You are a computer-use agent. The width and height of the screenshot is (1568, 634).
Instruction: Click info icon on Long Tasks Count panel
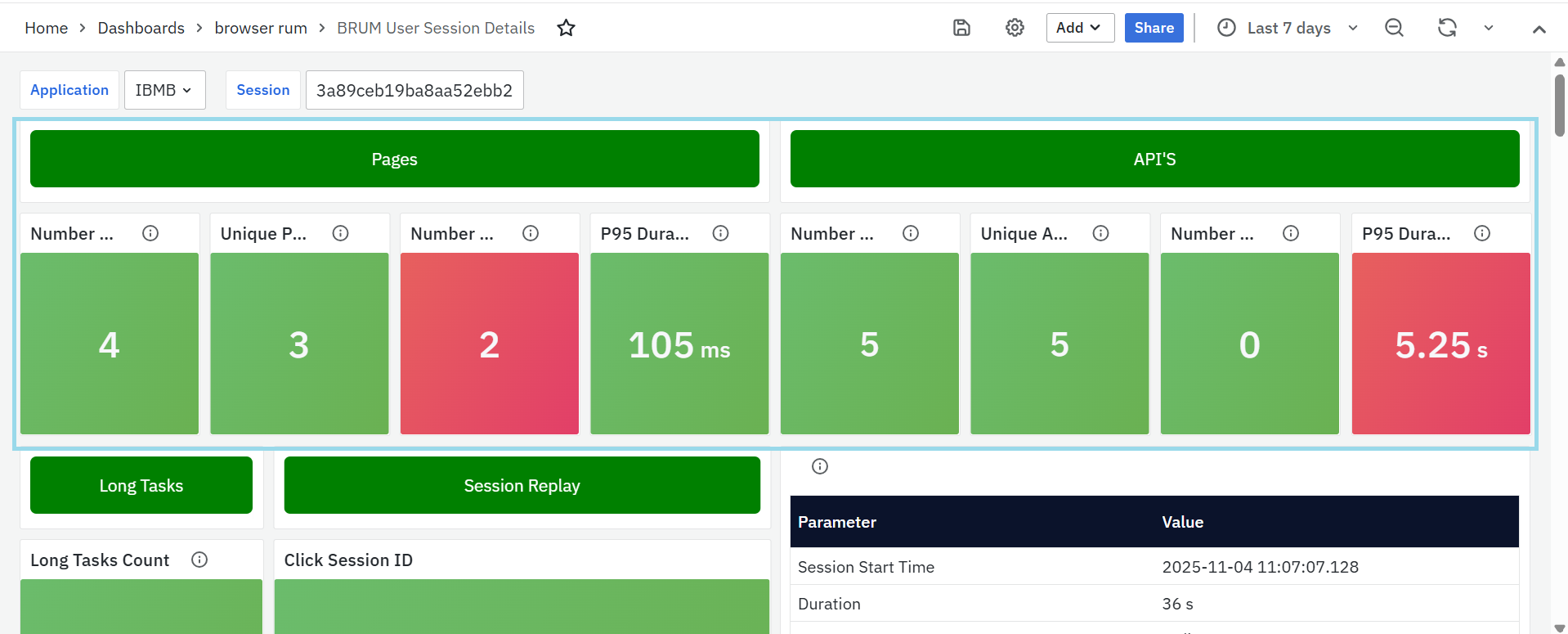coord(199,560)
